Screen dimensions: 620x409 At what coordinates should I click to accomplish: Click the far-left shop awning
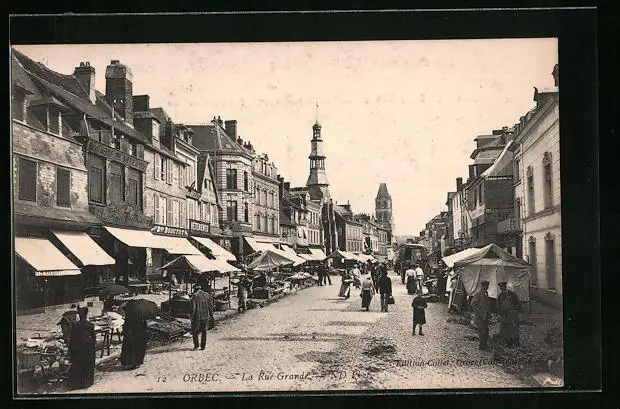coord(45,257)
